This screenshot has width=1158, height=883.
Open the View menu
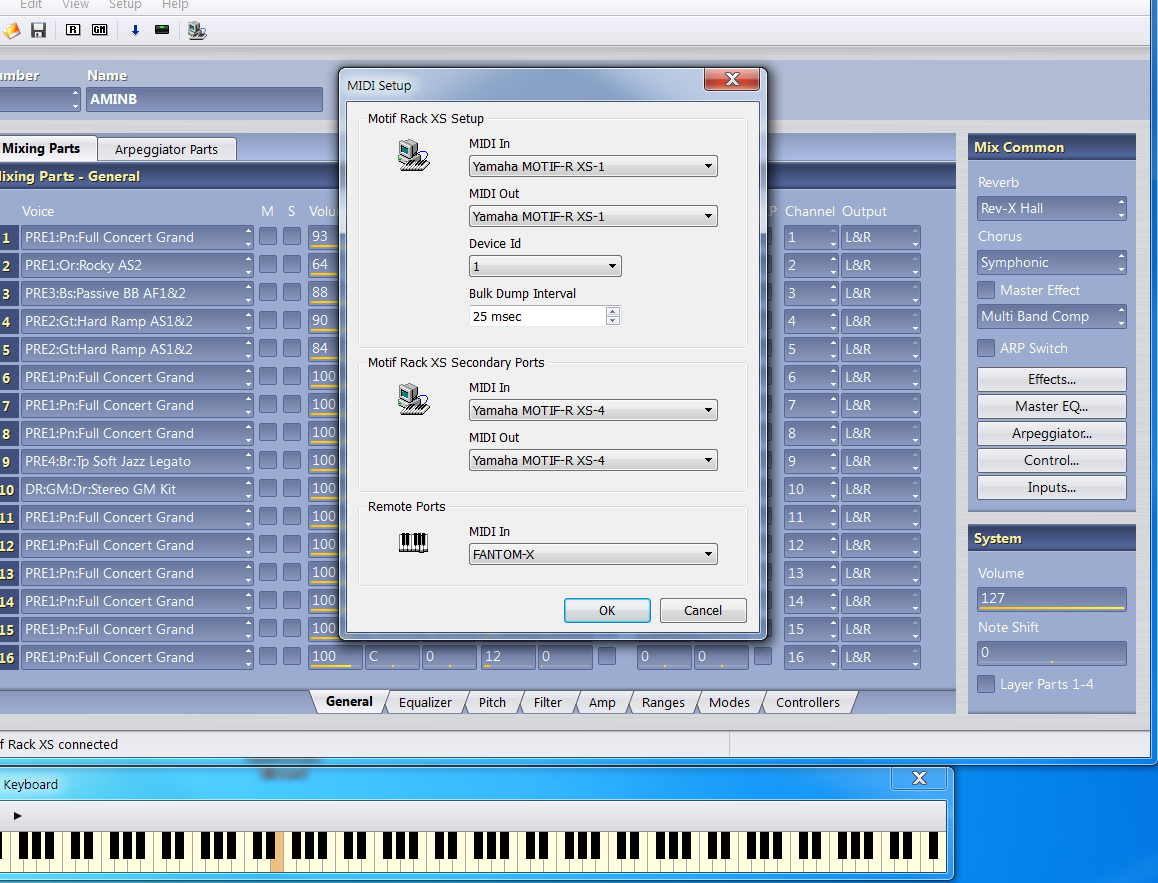tap(75, 5)
